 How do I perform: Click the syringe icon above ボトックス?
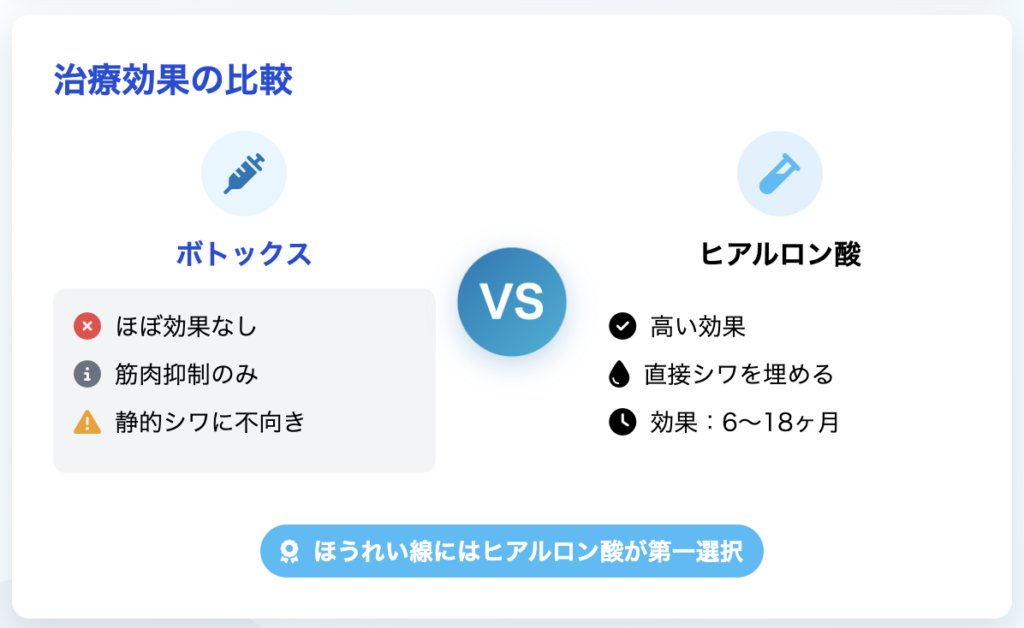[244, 174]
